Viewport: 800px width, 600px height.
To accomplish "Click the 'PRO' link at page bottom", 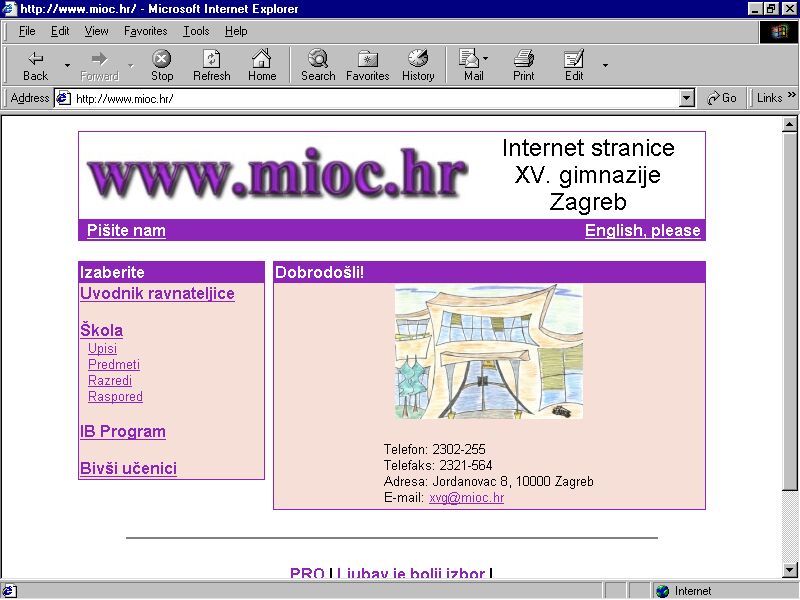I will (307, 573).
